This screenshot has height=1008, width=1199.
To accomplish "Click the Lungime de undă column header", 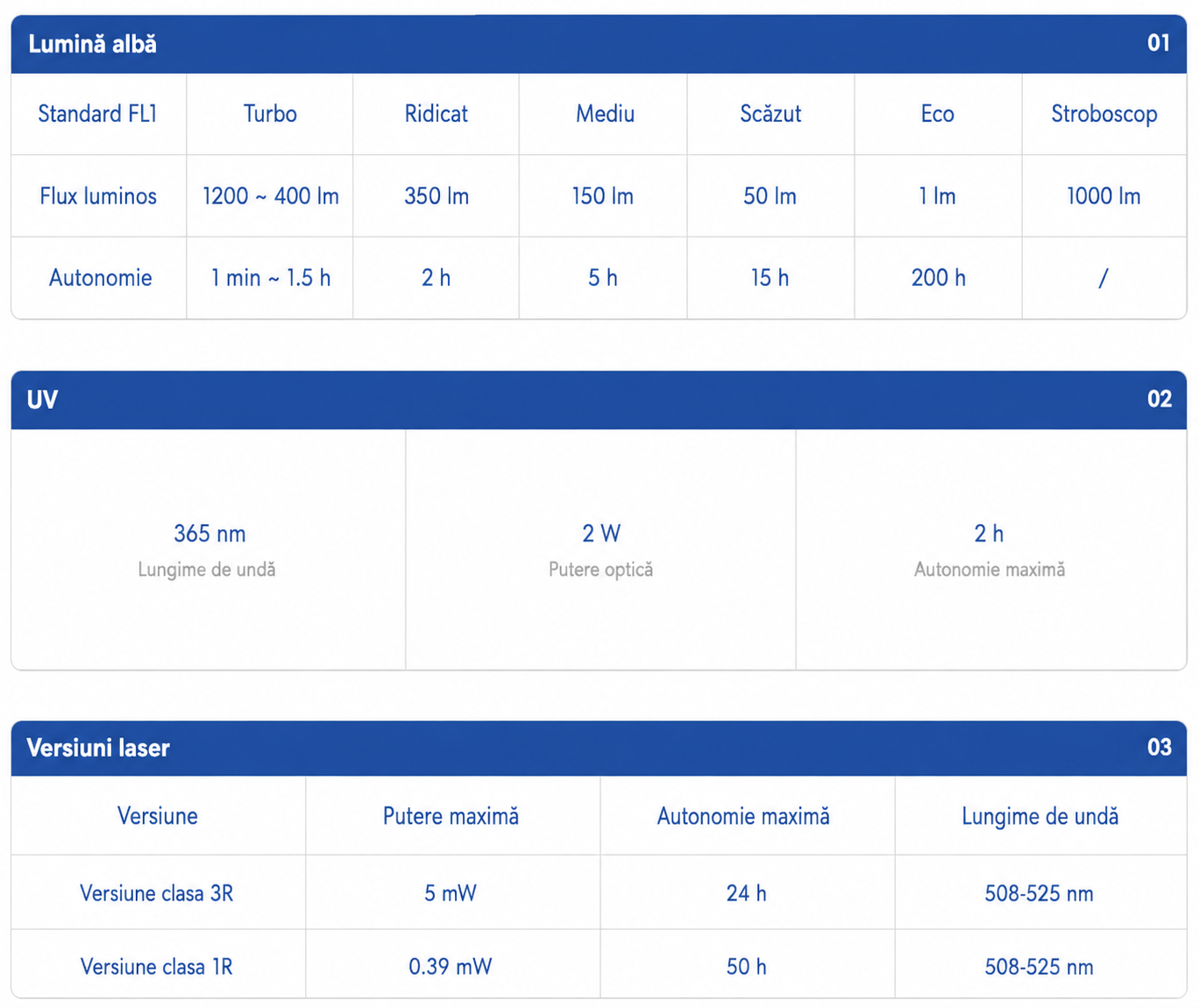I will 1040,817.
